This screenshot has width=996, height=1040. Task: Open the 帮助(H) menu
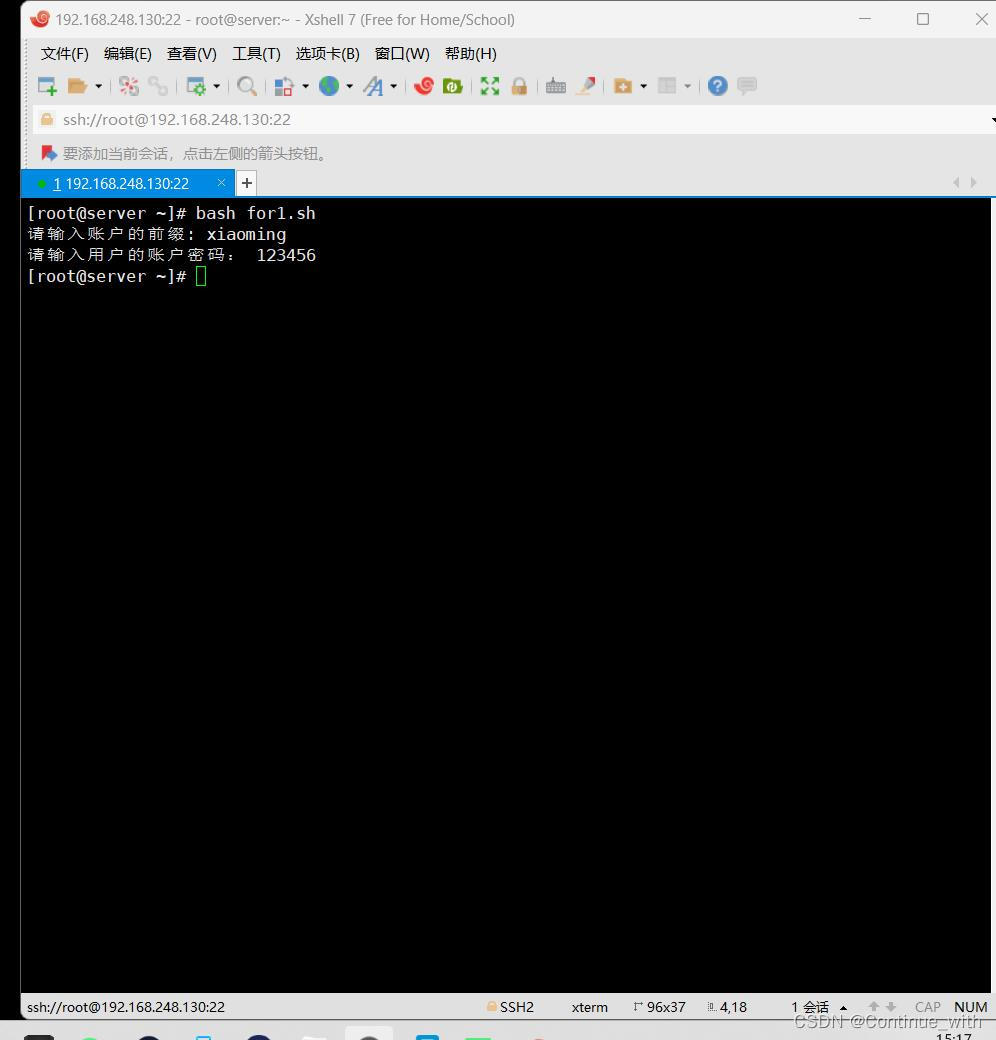click(471, 54)
